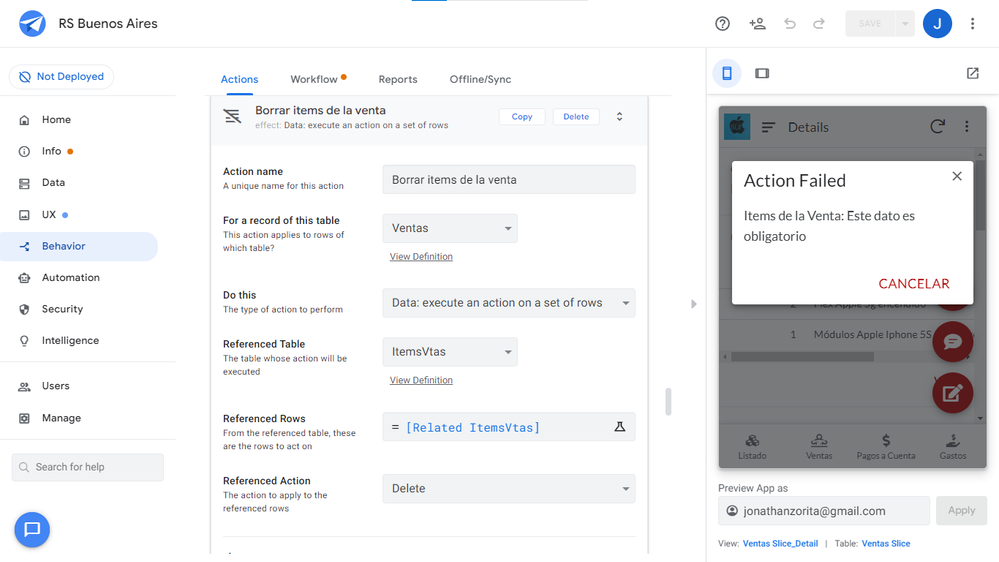Click the Action name input field
This screenshot has width=999, height=562.
(508, 180)
